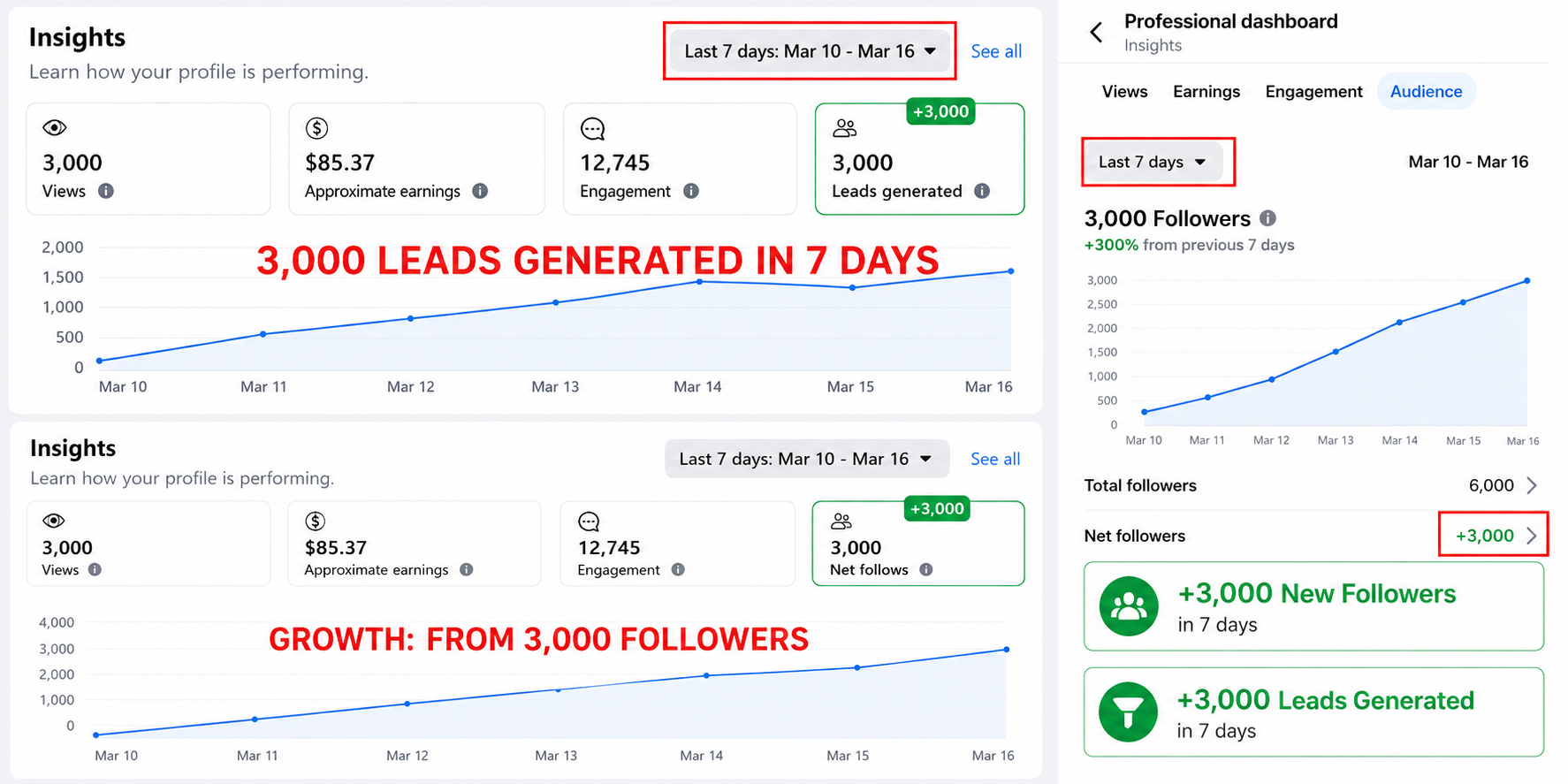
Task: Click the eye icon on top Views card
Action: pyautogui.click(x=55, y=128)
